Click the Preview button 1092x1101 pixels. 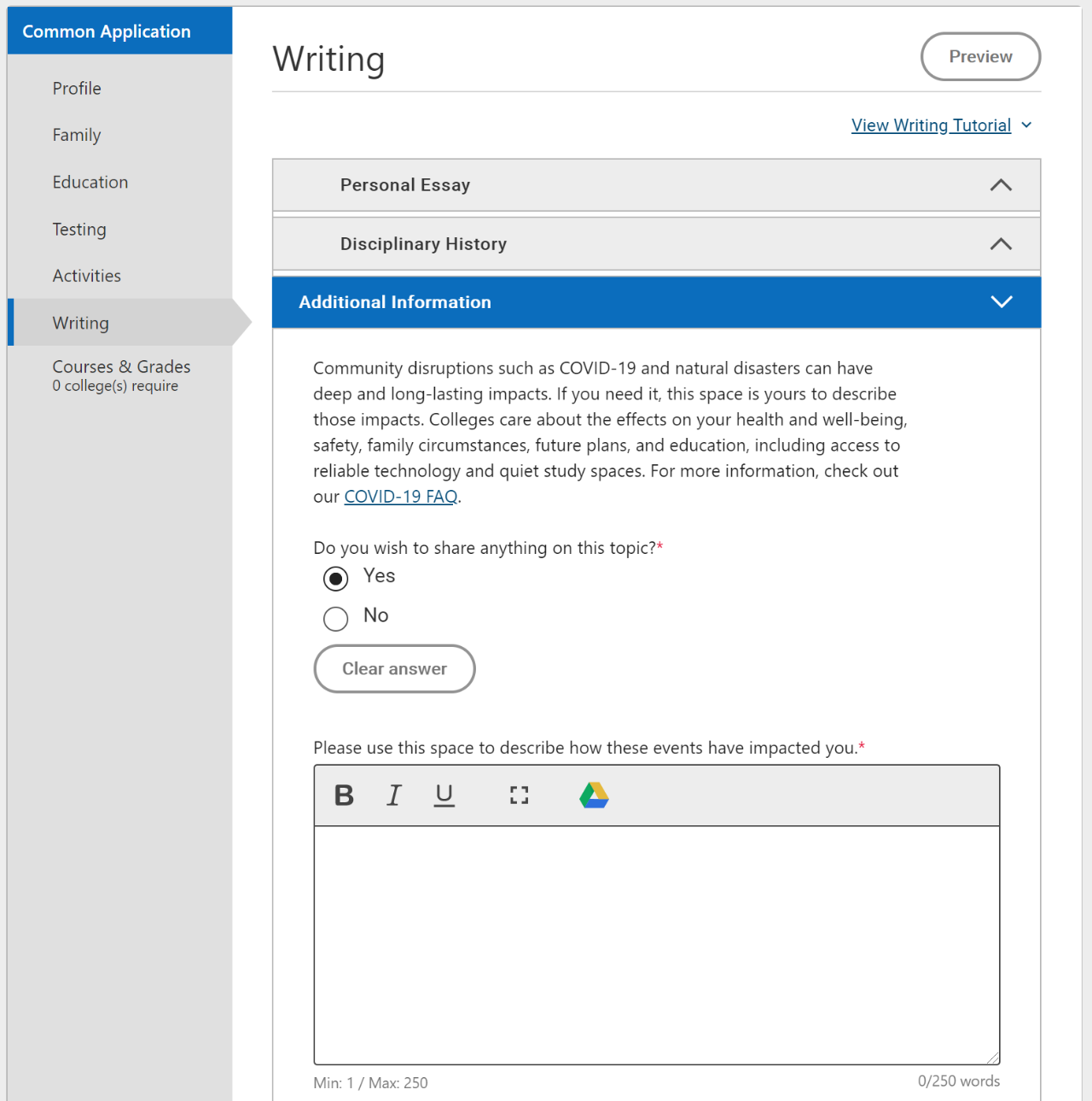(980, 56)
